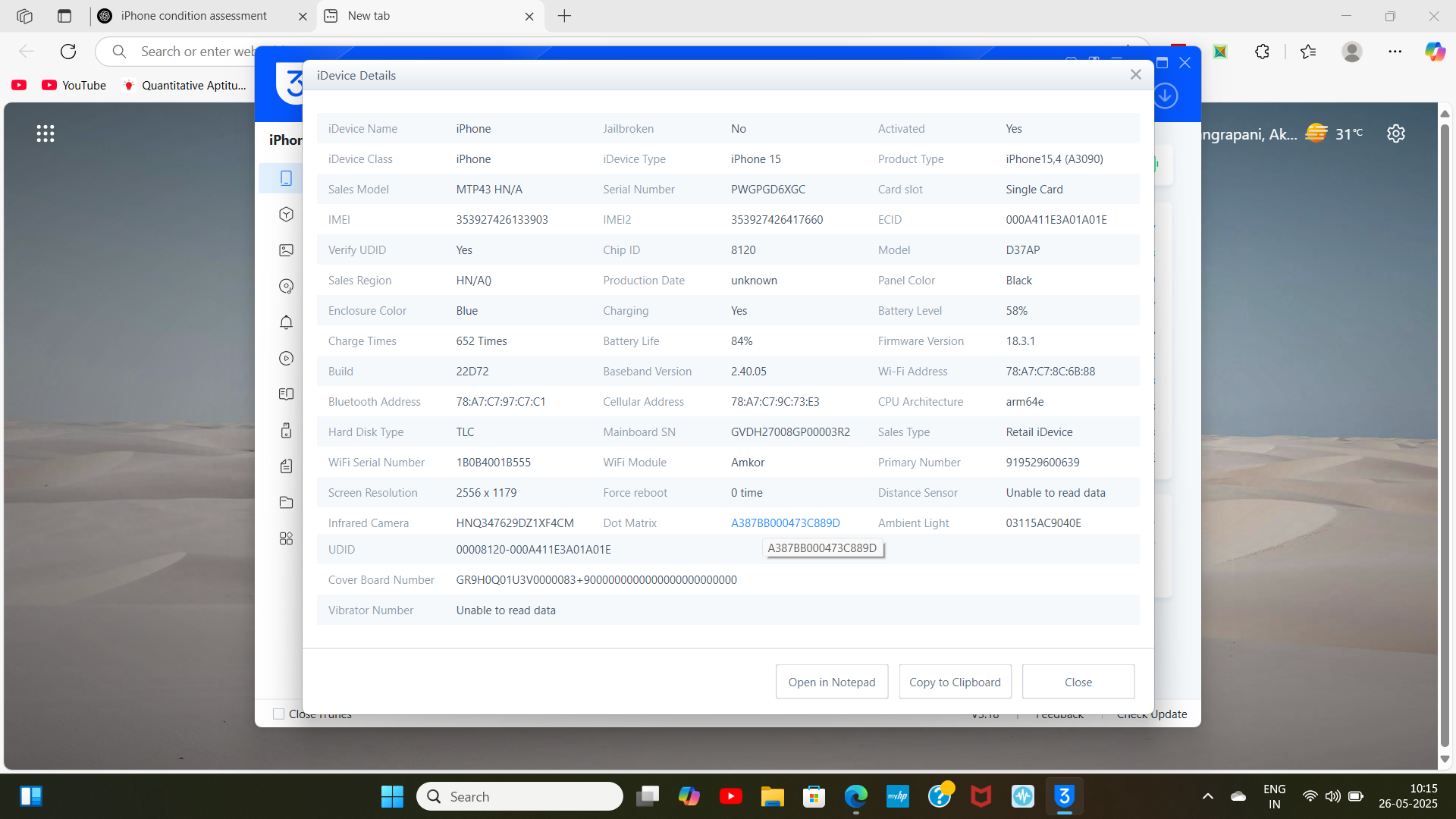Image resolution: width=1456 pixels, height=819 pixels.
Task: Show hidden system tray icons
Action: click(1208, 796)
